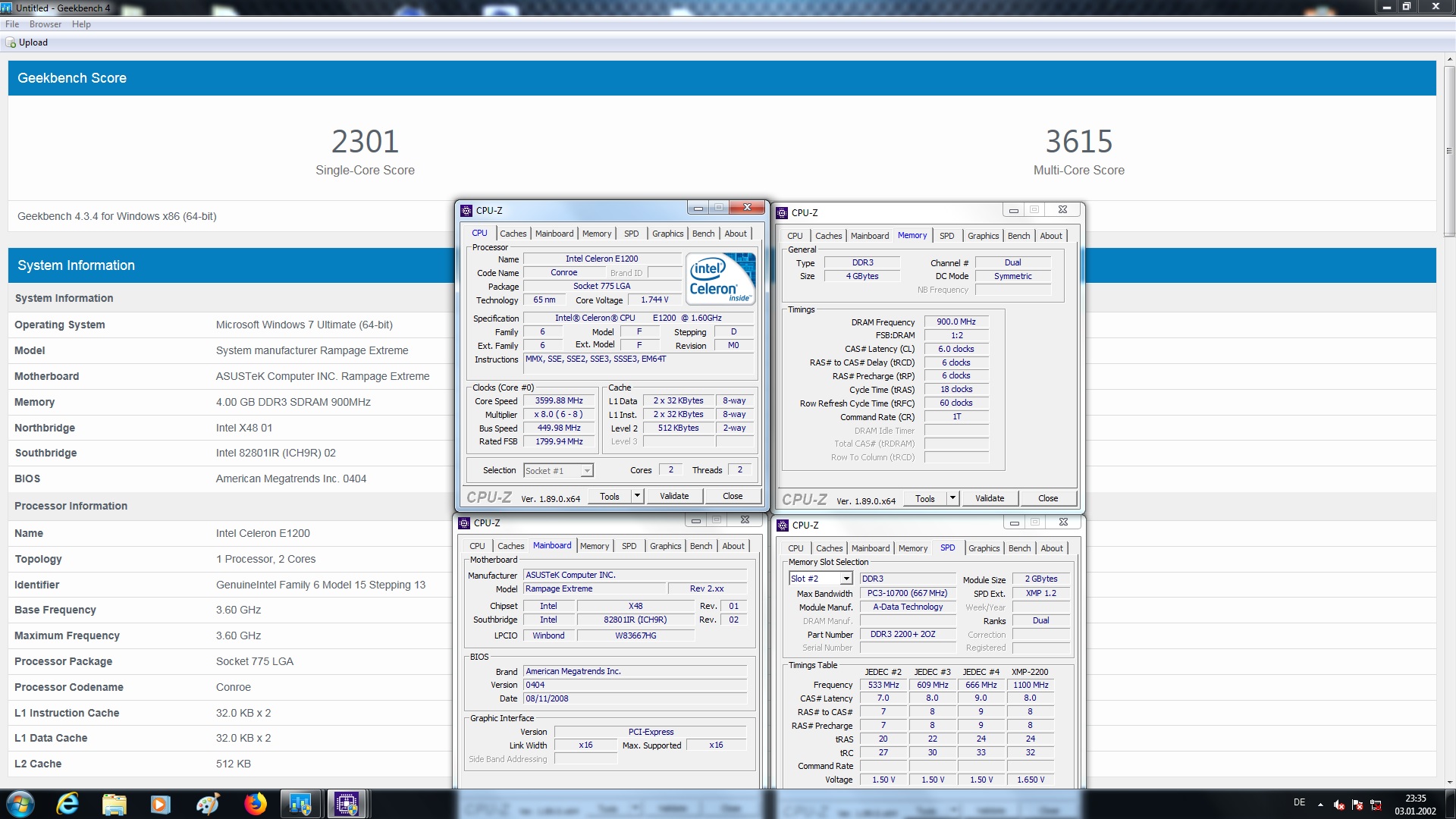1456x819 pixels.
Task: Open the Paint taskbar icon
Action: pyautogui.click(x=208, y=804)
